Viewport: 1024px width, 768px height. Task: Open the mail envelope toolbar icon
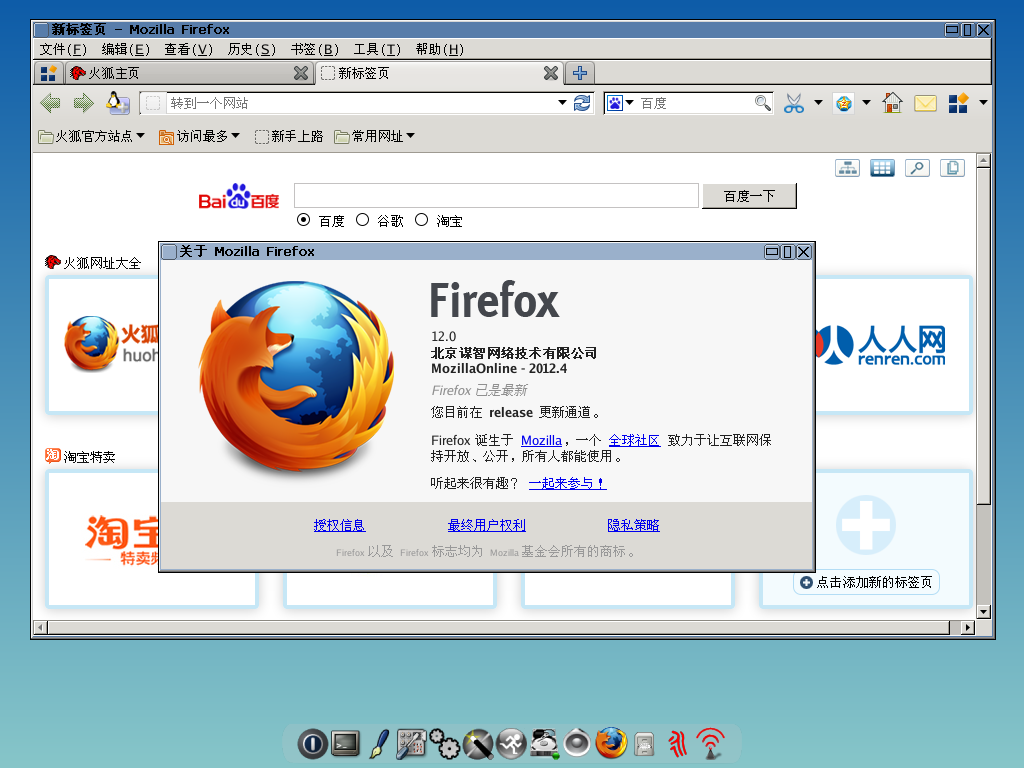(925, 103)
